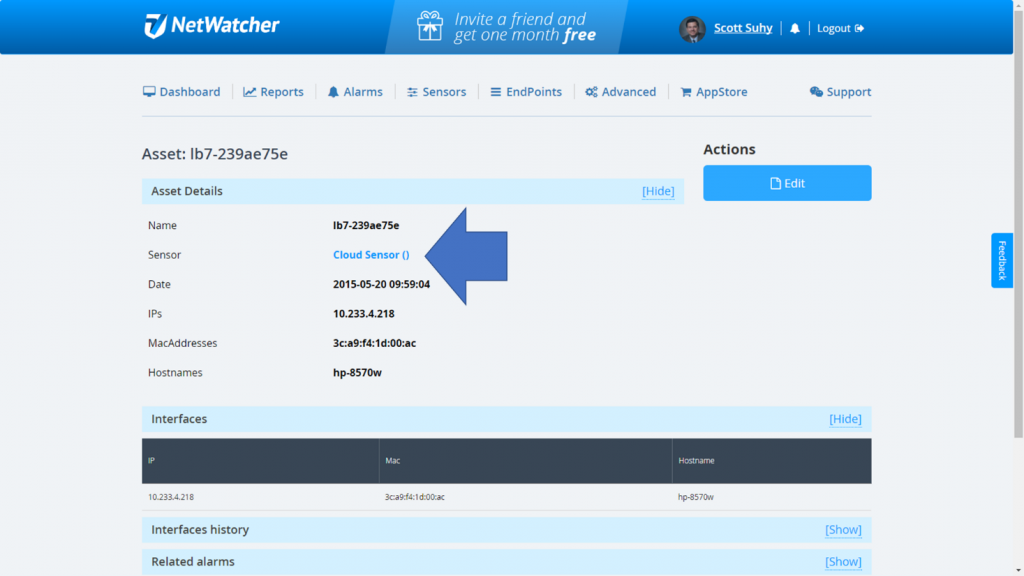Go to the Reports section
Screen dimensions: 1024x576
coord(273,92)
